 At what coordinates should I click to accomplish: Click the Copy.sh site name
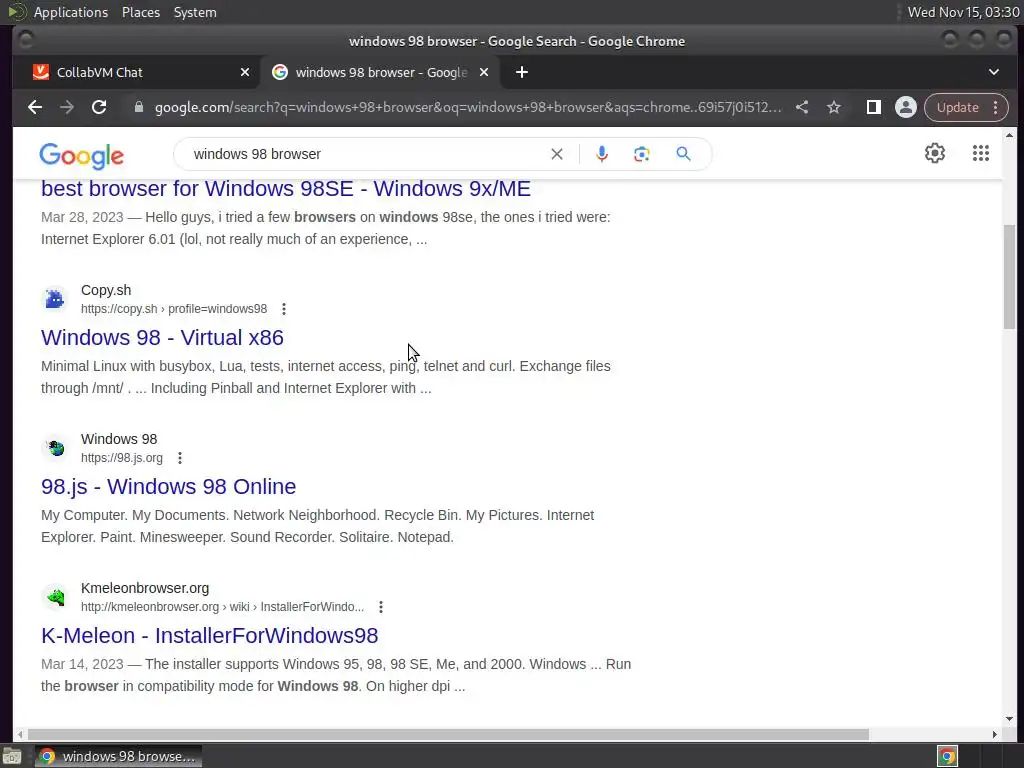point(106,290)
